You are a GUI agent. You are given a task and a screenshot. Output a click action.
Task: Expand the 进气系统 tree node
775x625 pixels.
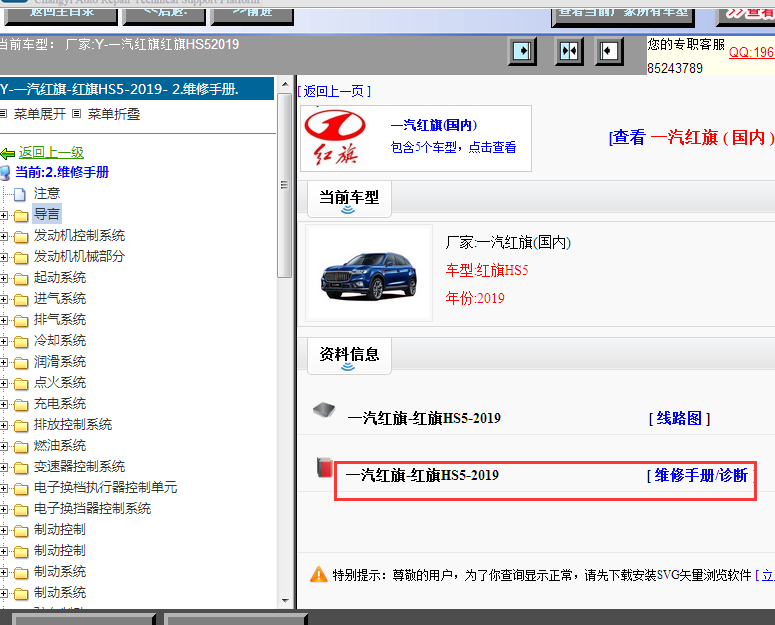(x=3, y=299)
